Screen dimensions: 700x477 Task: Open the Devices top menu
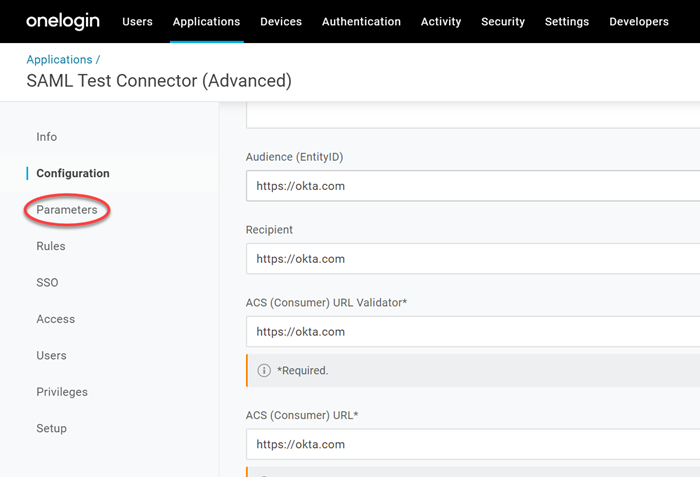point(281,21)
